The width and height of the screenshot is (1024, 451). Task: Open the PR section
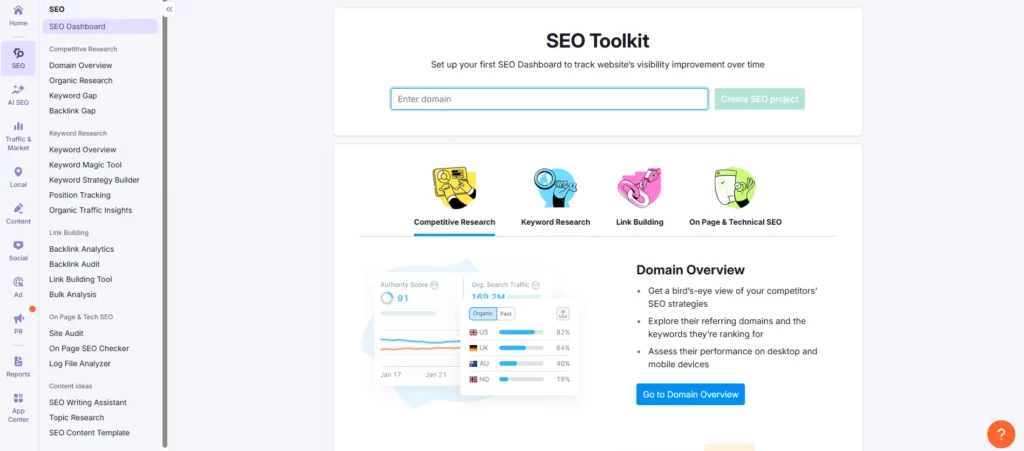[x=18, y=323]
